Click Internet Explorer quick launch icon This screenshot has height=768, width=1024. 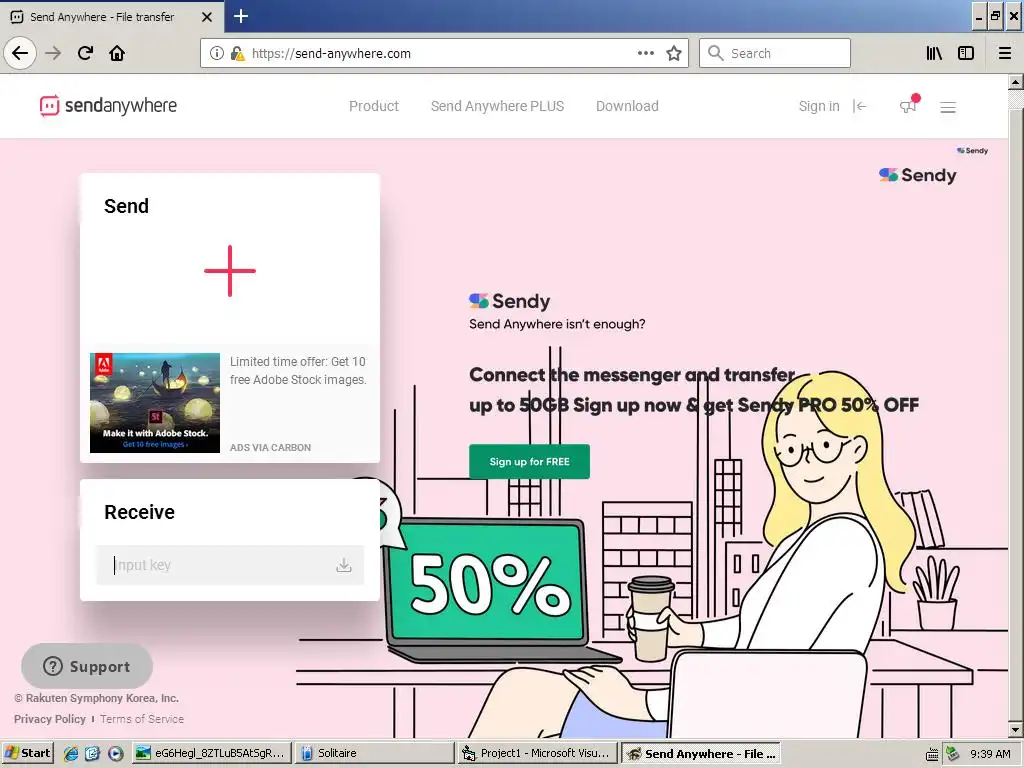pos(71,753)
